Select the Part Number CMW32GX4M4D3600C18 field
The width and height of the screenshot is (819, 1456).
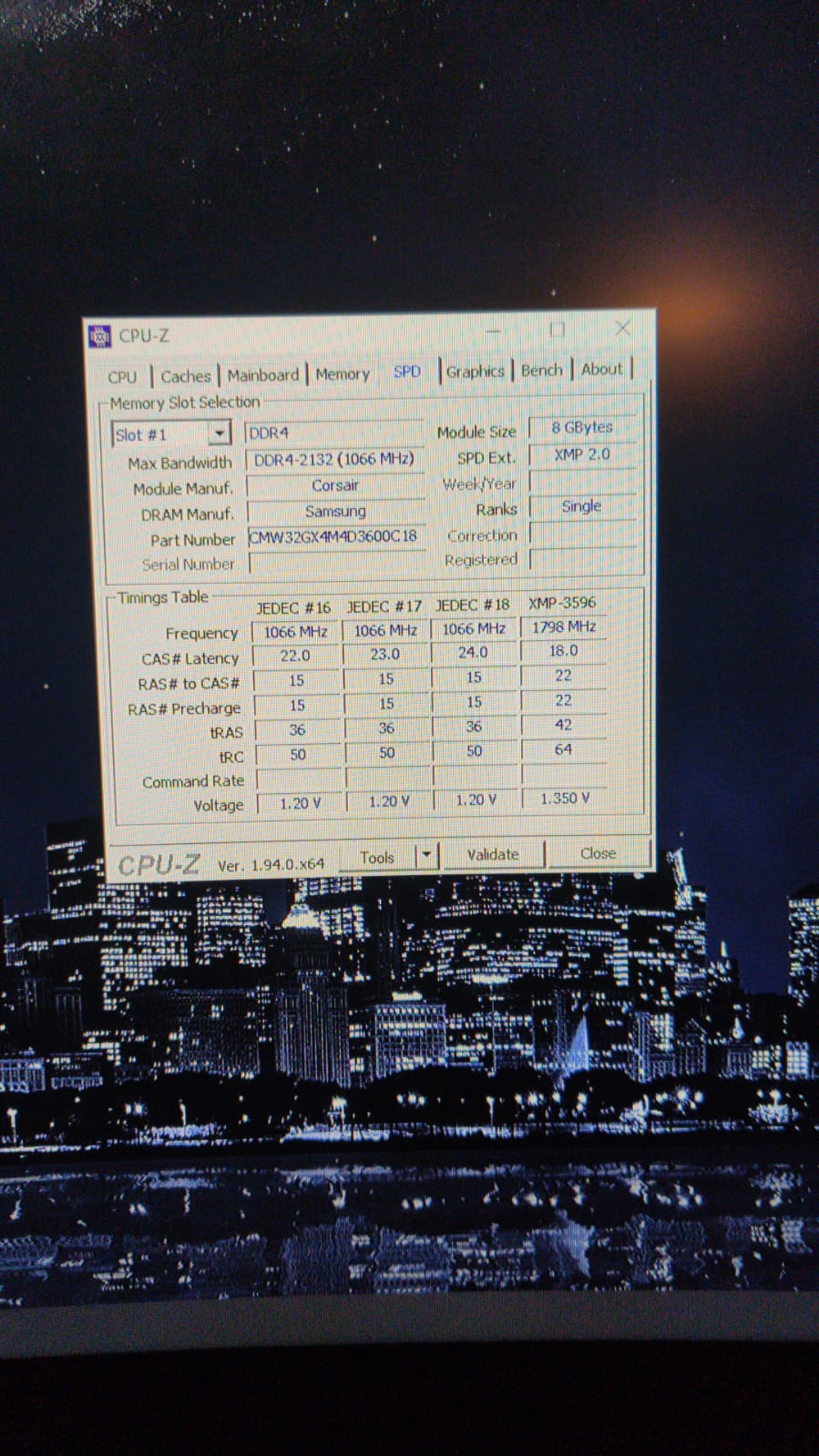pos(335,537)
